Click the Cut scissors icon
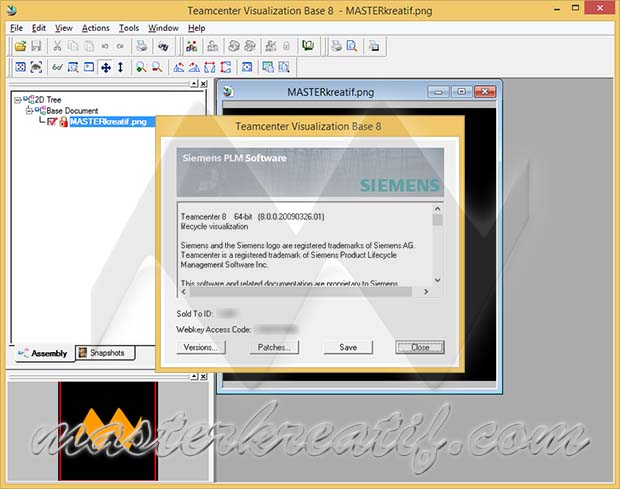The height and width of the screenshot is (489, 620). click(58, 47)
